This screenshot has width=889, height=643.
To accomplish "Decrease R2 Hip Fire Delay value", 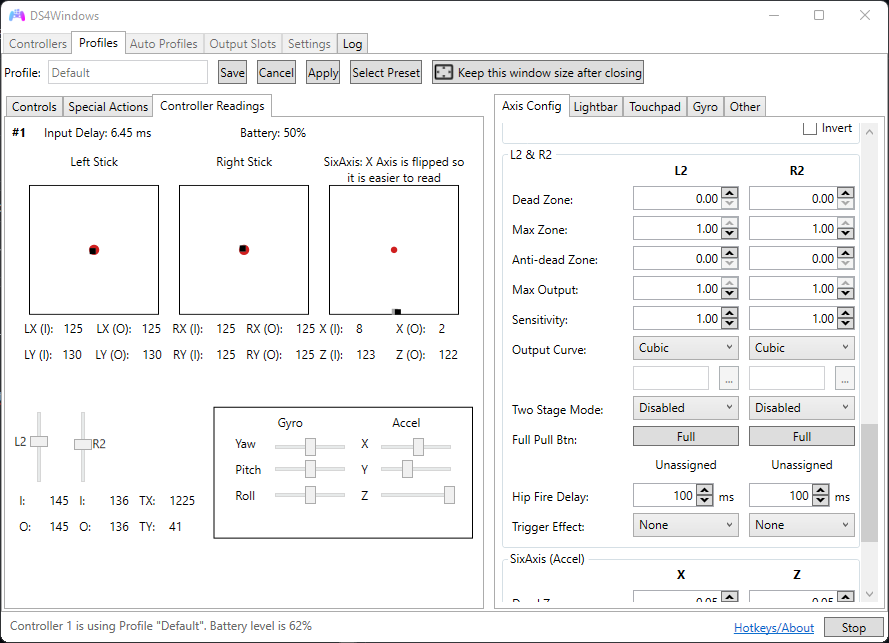I will tap(821, 501).
